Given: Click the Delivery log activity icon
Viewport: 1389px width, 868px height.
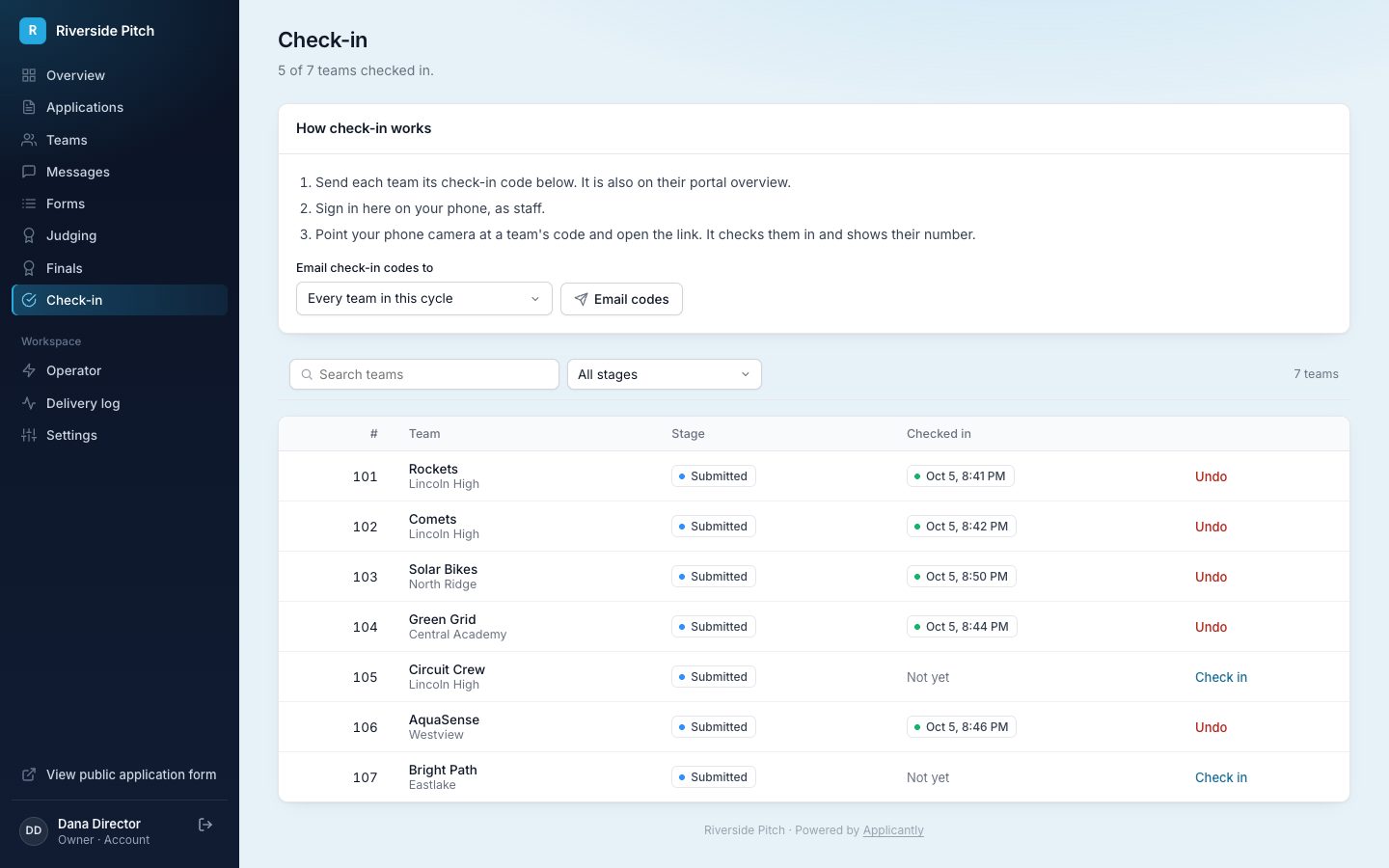Looking at the screenshot, I should pos(29,403).
